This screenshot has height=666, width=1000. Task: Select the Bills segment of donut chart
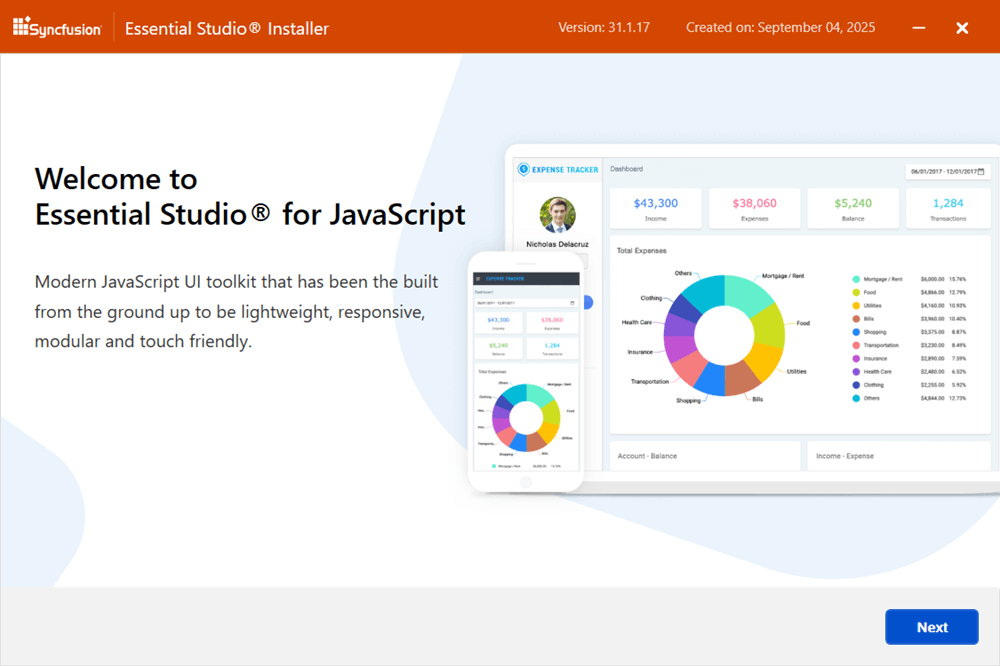pyautogui.click(x=742, y=376)
